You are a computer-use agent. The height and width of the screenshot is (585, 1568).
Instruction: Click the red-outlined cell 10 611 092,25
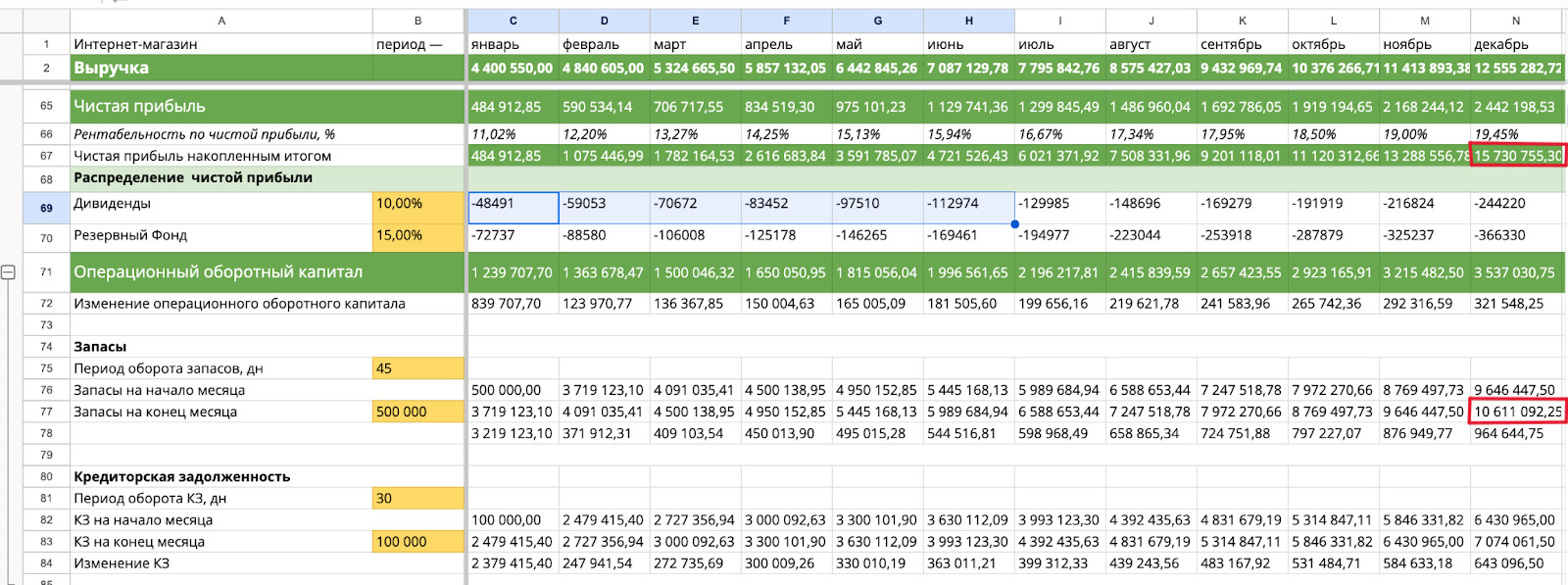(x=1517, y=412)
